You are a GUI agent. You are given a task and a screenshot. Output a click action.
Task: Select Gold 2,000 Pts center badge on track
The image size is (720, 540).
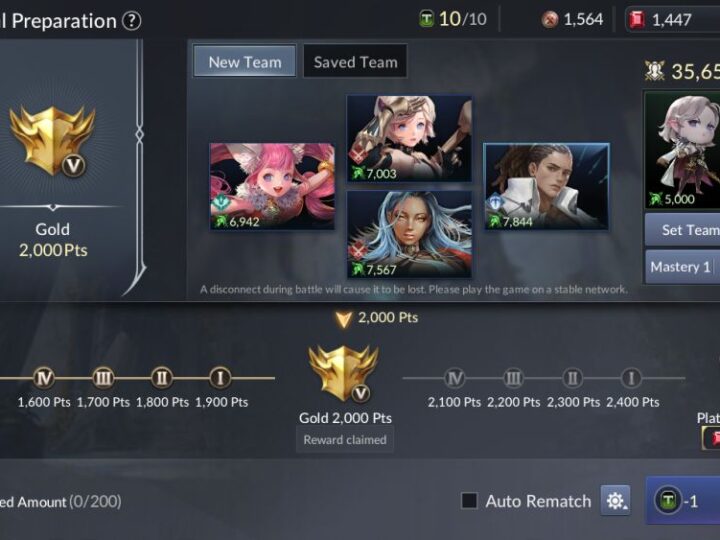tap(343, 374)
